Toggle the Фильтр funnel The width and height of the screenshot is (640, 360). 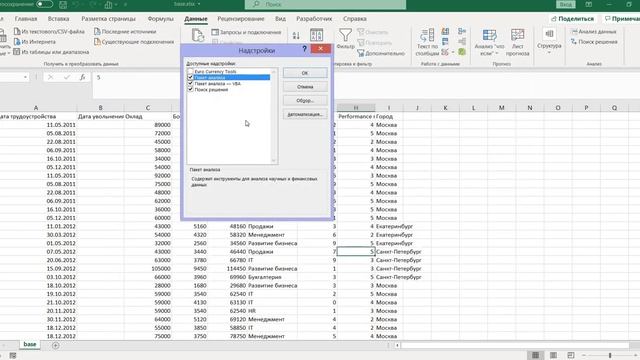[x=345, y=39]
